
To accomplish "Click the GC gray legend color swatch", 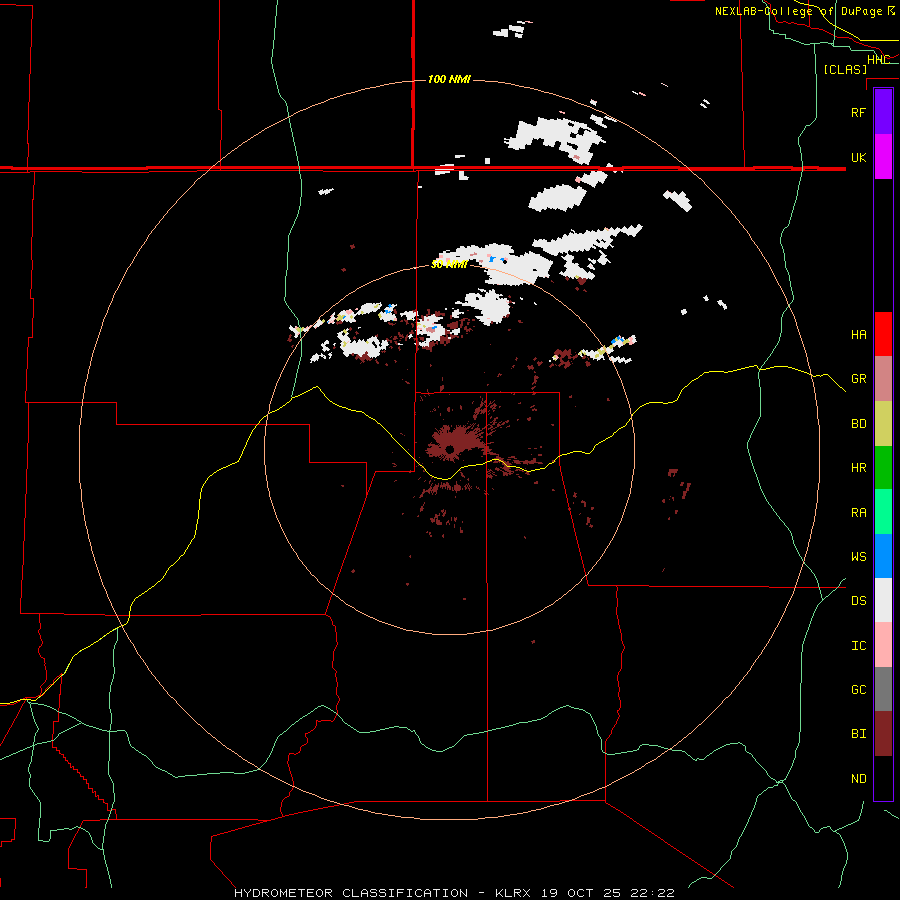I will point(883,689).
